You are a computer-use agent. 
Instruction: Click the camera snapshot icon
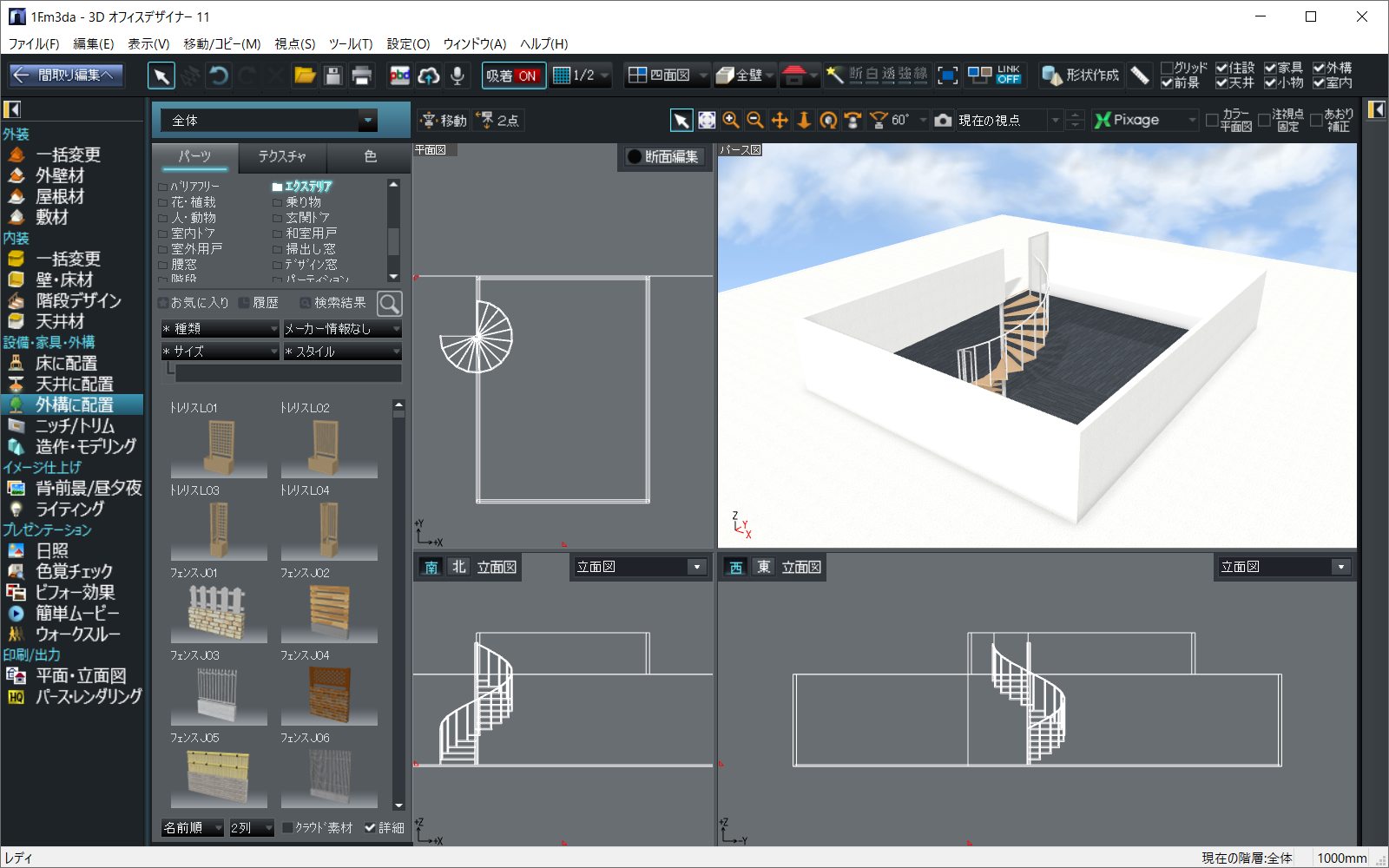coord(944,121)
